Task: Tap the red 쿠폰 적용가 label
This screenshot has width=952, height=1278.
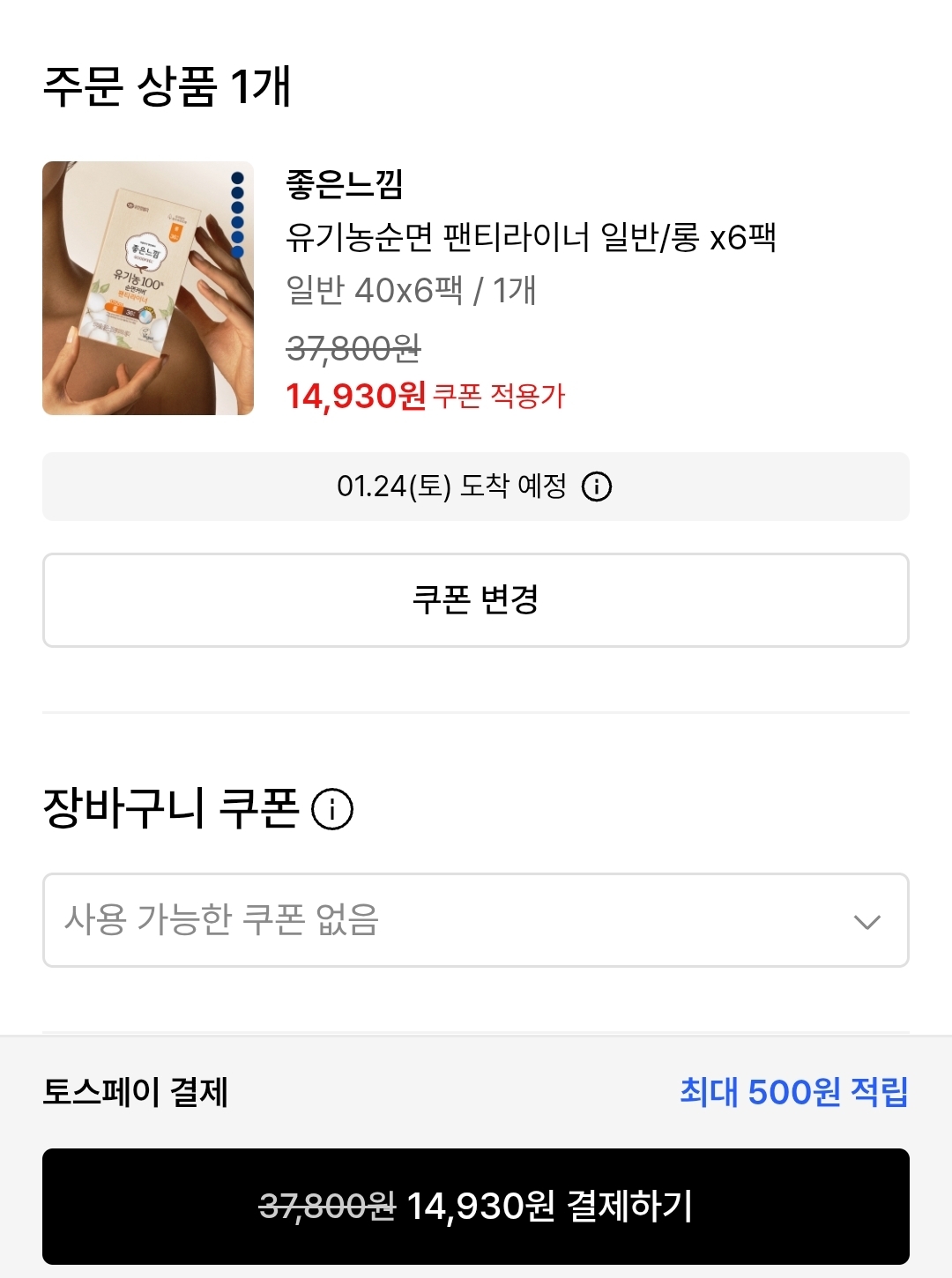Action: (x=499, y=396)
